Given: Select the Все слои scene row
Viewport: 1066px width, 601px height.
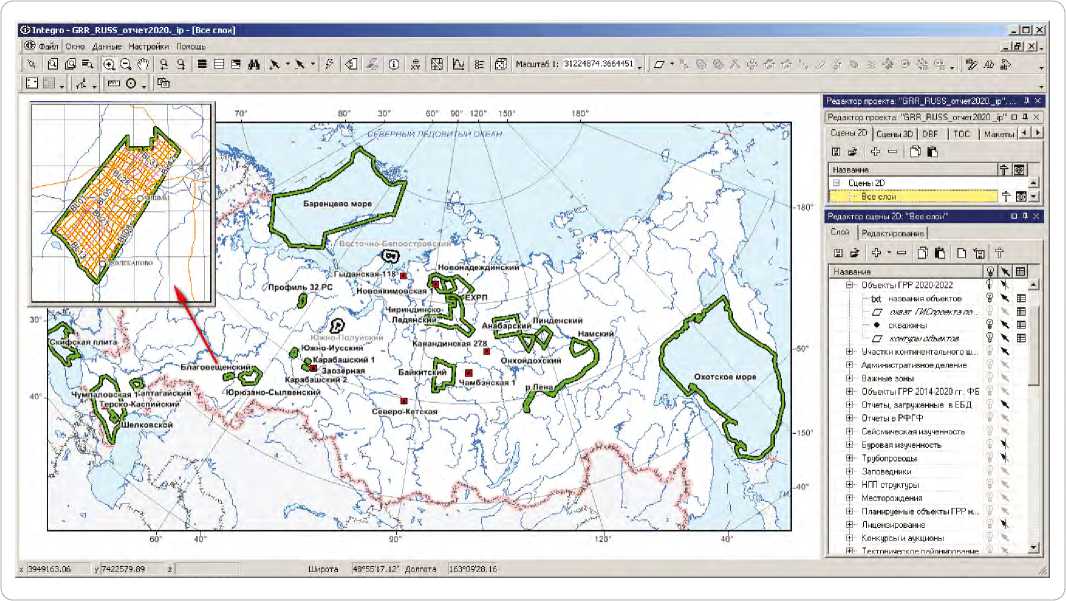Looking at the screenshot, I should point(913,196).
